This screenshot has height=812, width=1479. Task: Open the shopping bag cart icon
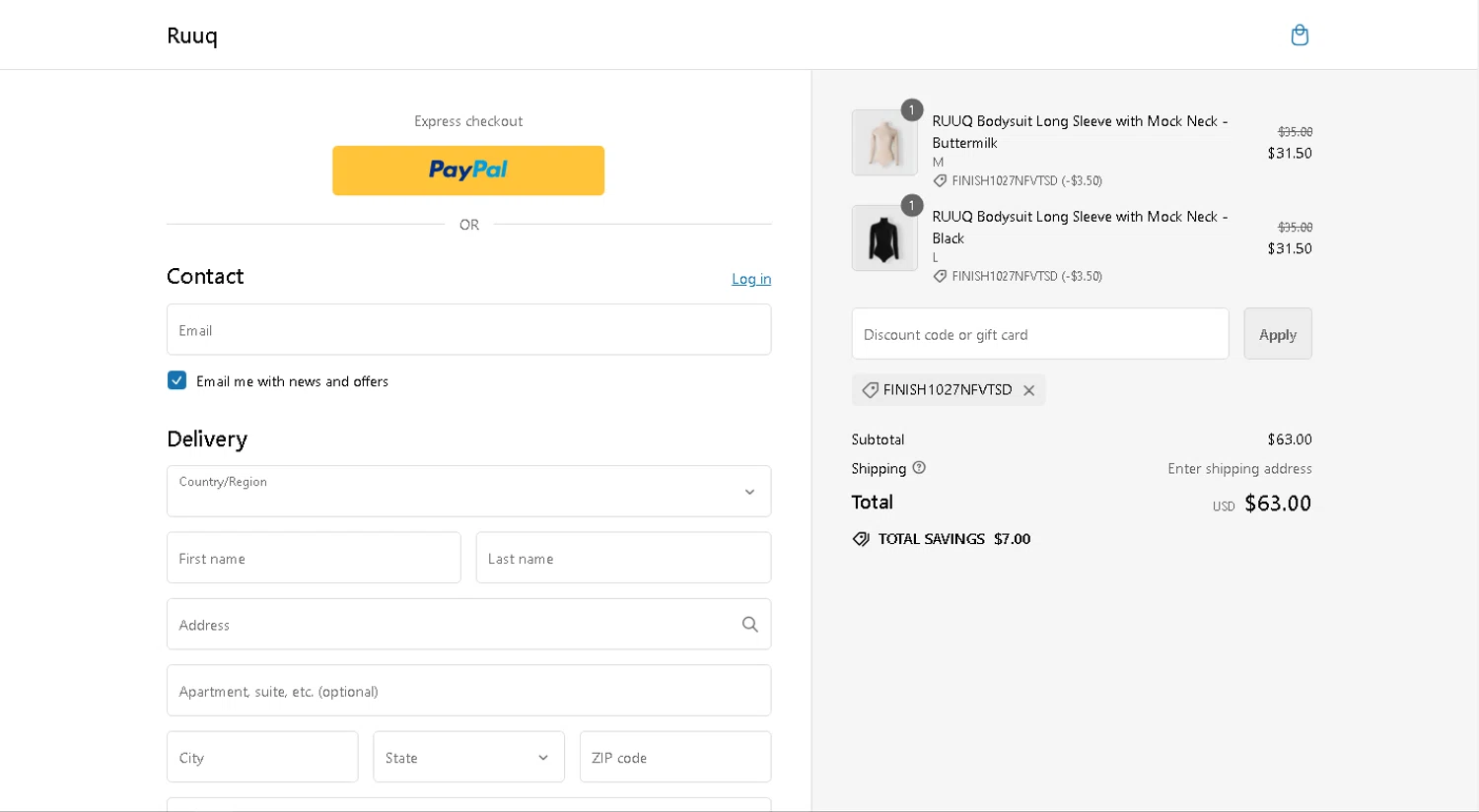coord(1300,35)
